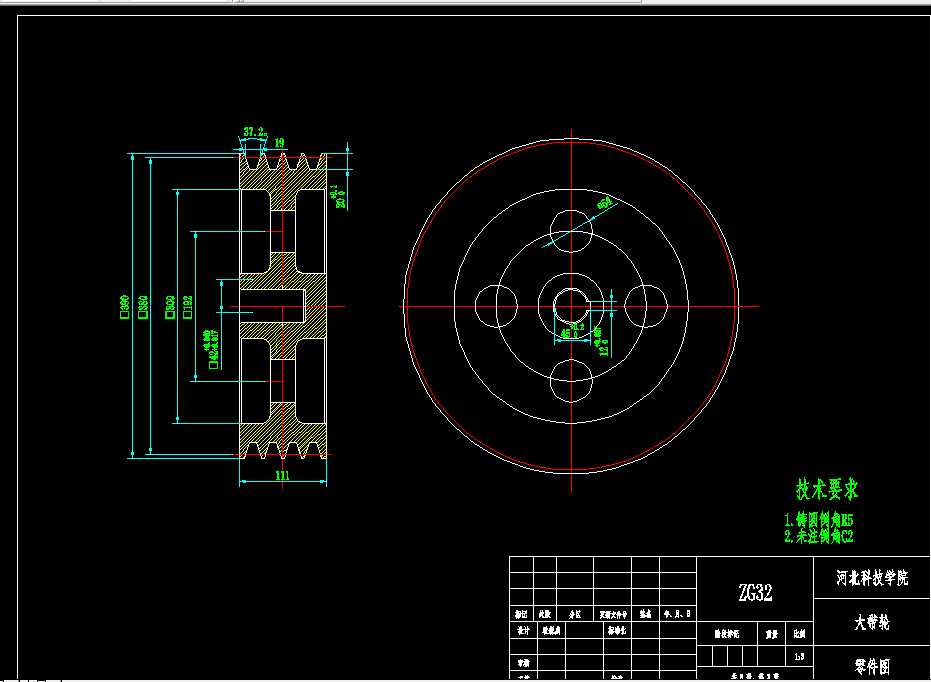The height and width of the screenshot is (682, 931).
Task: Select the top circular hole in front view
Action: 571,231
